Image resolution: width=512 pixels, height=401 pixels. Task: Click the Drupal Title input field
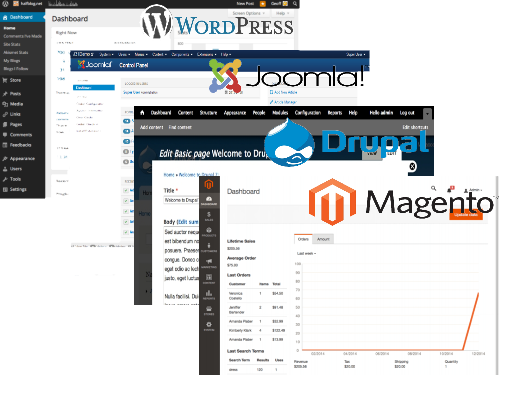pyautogui.click(x=181, y=200)
